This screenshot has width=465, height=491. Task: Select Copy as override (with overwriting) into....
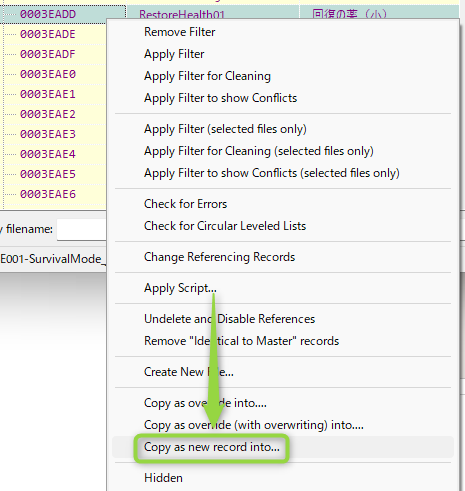254,425
